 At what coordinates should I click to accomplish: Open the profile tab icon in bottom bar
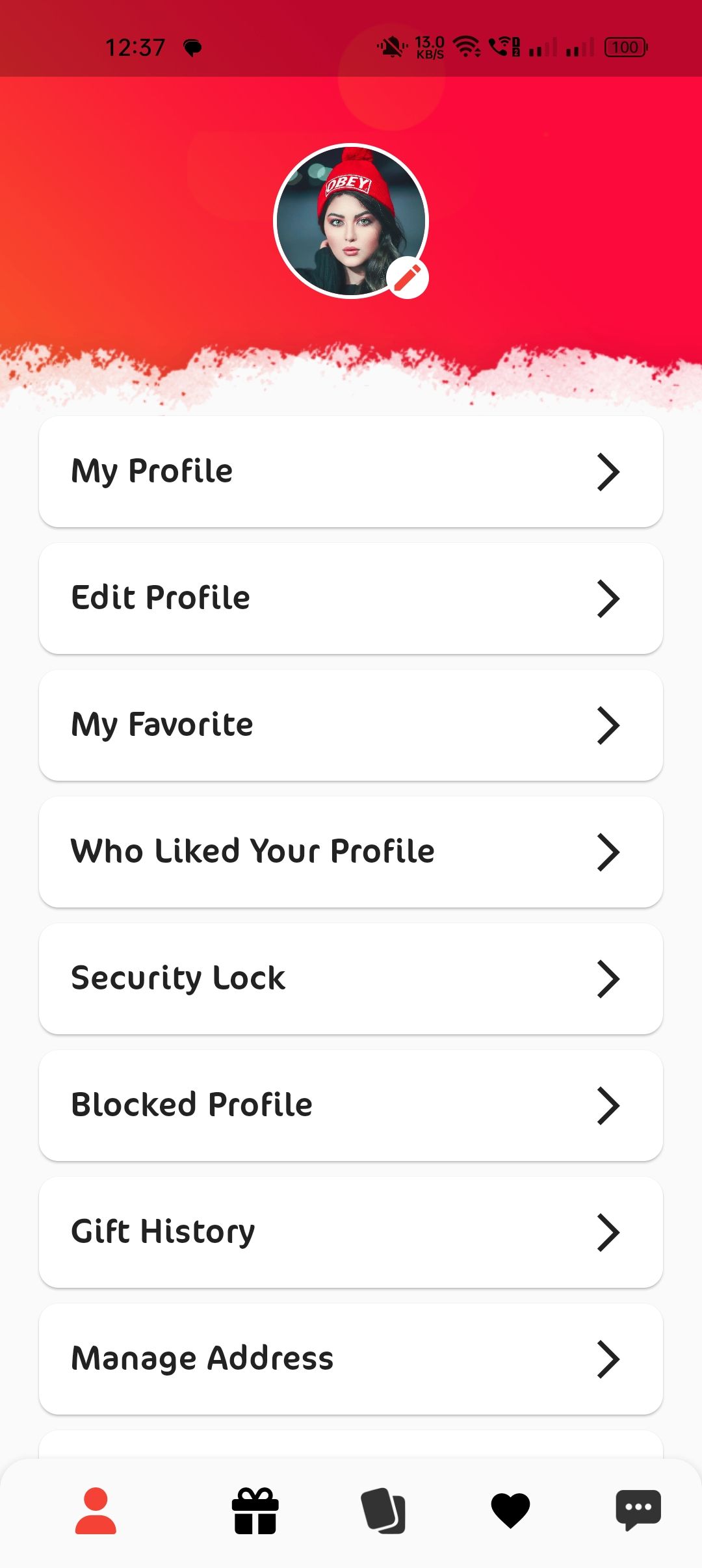[x=96, y=1511]
